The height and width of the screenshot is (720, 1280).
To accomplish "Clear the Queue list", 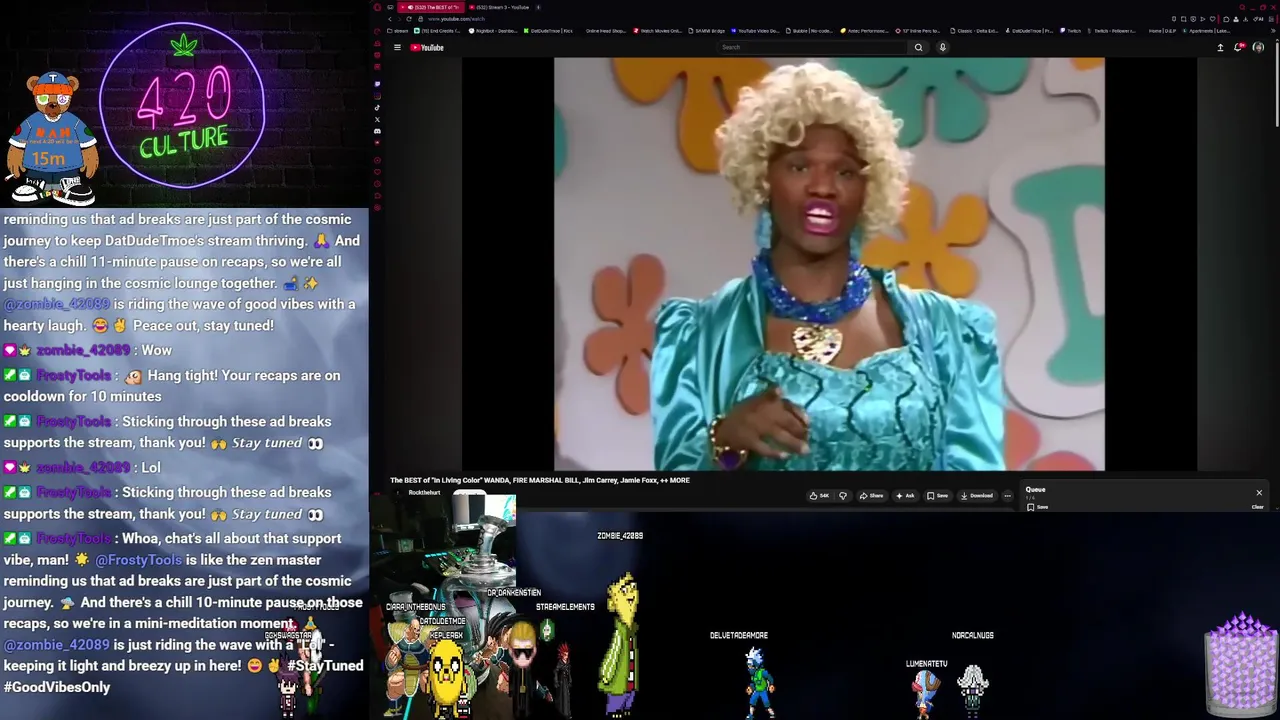I will click(1257, 507).
